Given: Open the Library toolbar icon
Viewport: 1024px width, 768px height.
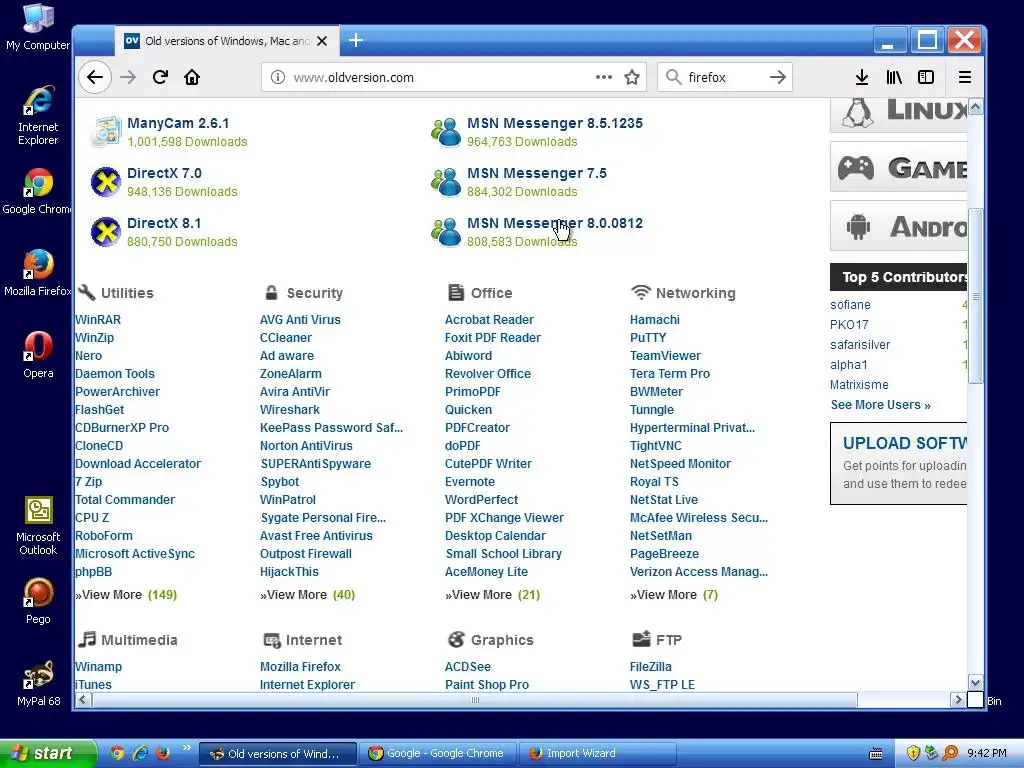Looking at the screenshot, I should point(894,77).
